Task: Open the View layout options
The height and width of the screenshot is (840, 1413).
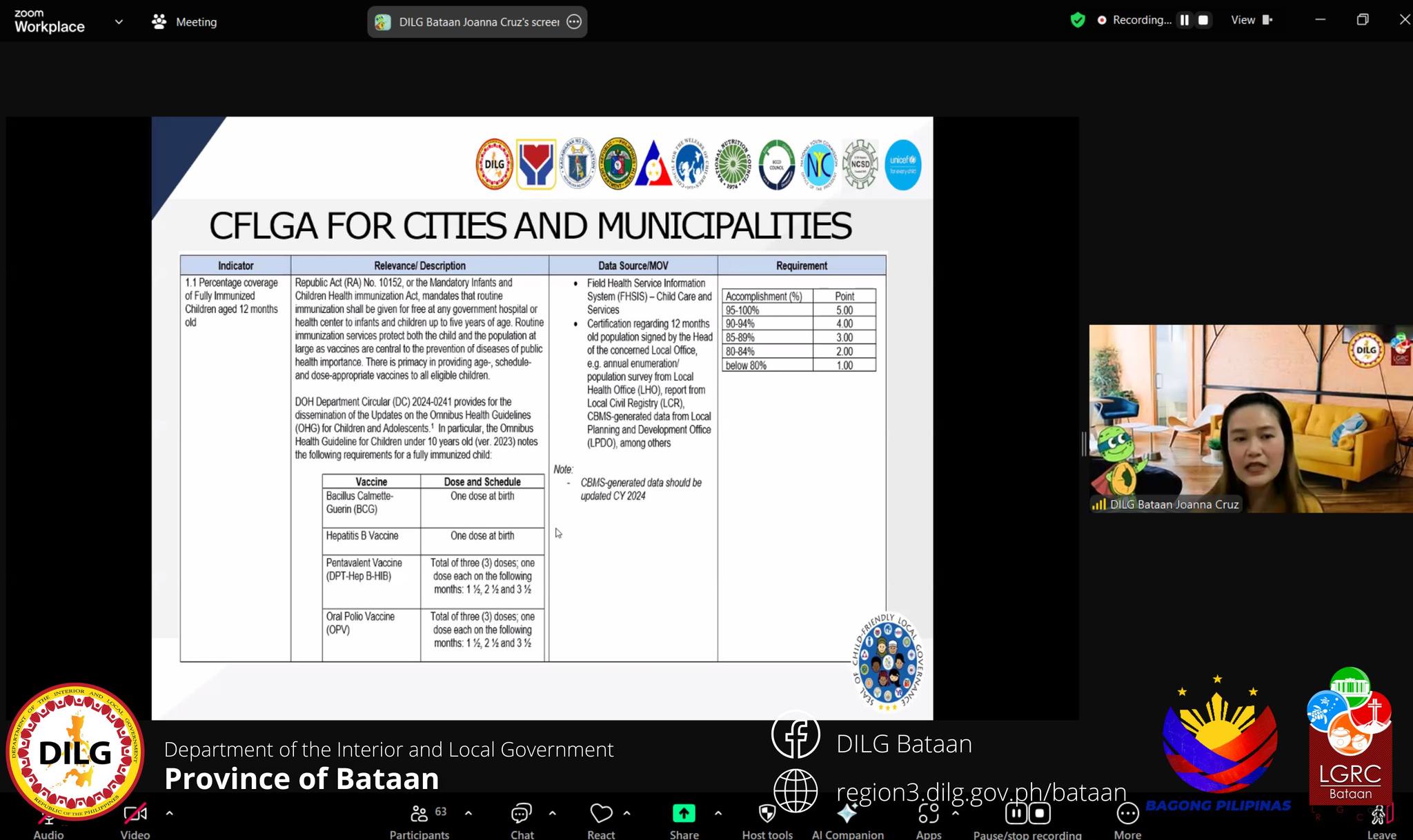Action: [1252, 20]
